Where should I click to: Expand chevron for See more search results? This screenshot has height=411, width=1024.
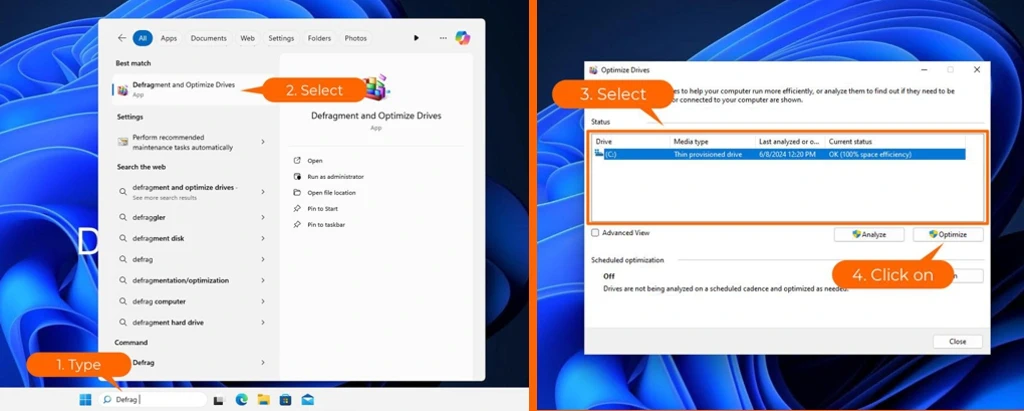click(263, 191)
